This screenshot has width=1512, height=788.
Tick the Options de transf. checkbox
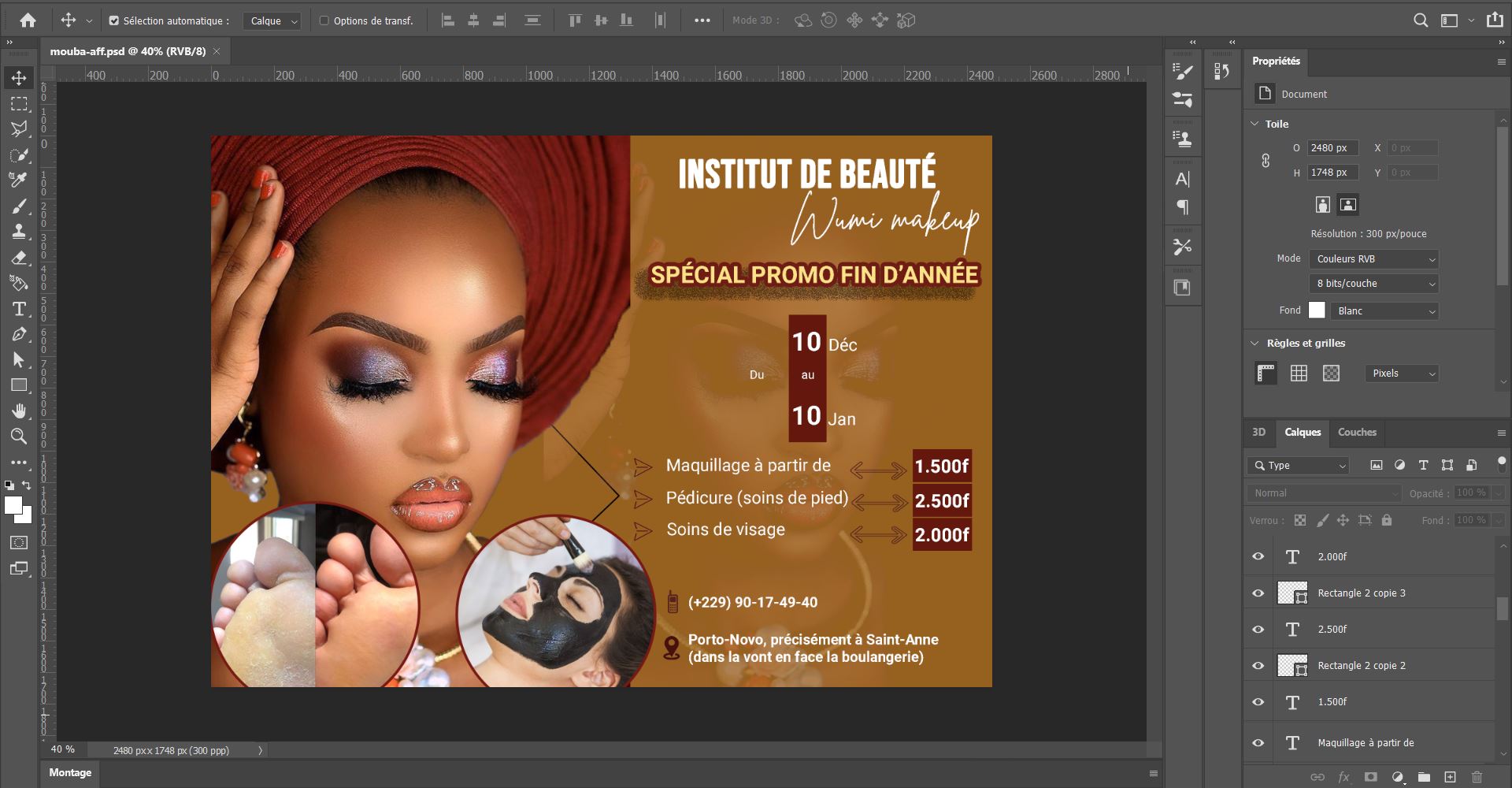point(324,21)
